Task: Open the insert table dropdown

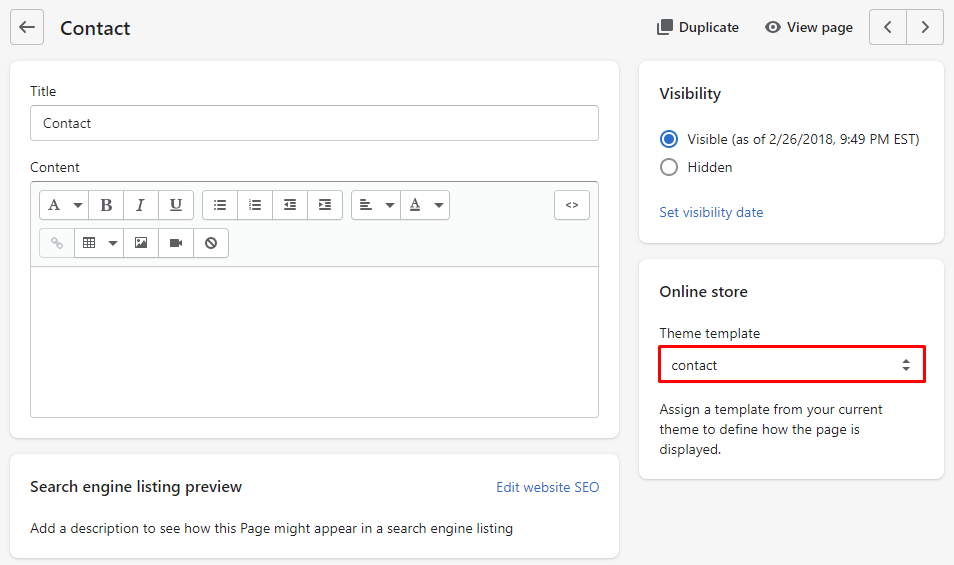Action: (x=99, y=243)
